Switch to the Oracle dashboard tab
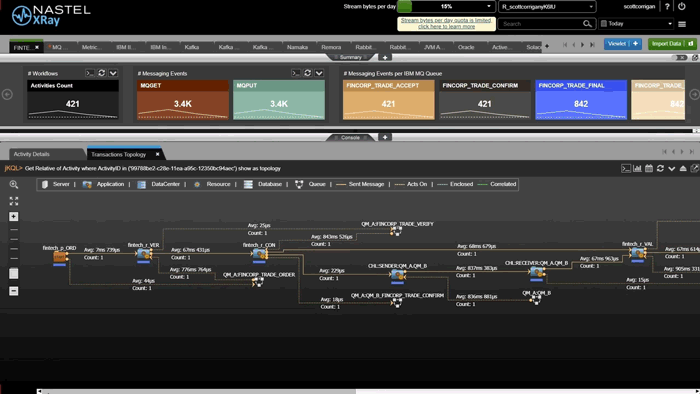Image resolution: width=700 pixels, height=394 pixels. point(466,47)
